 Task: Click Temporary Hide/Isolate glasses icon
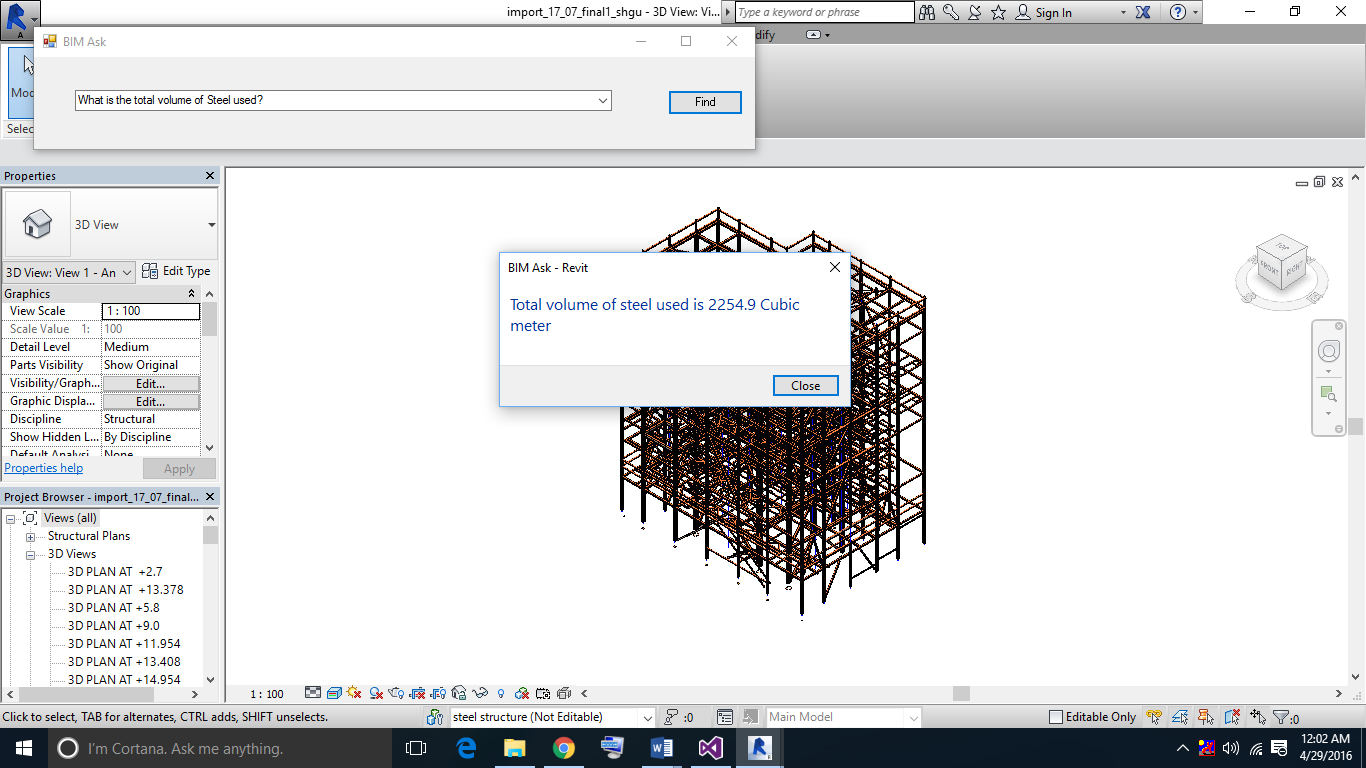(x=480, y=693)
